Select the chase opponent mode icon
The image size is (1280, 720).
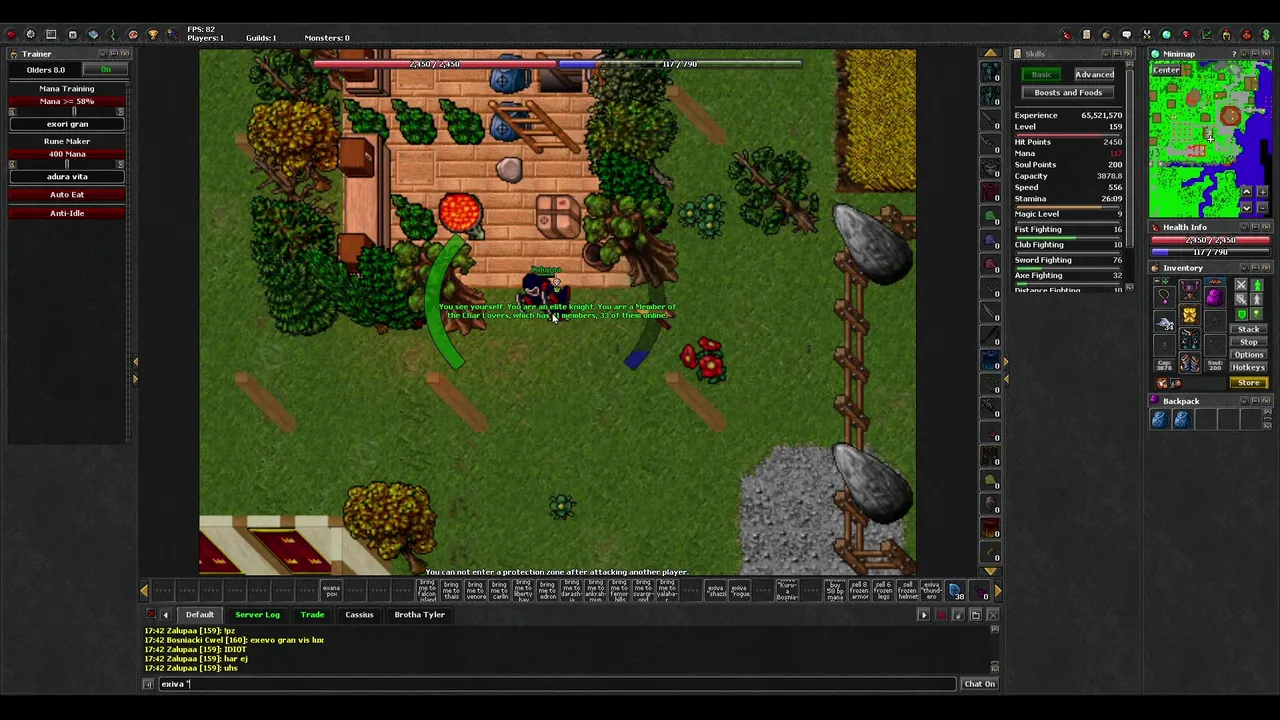click(1257, 299)
